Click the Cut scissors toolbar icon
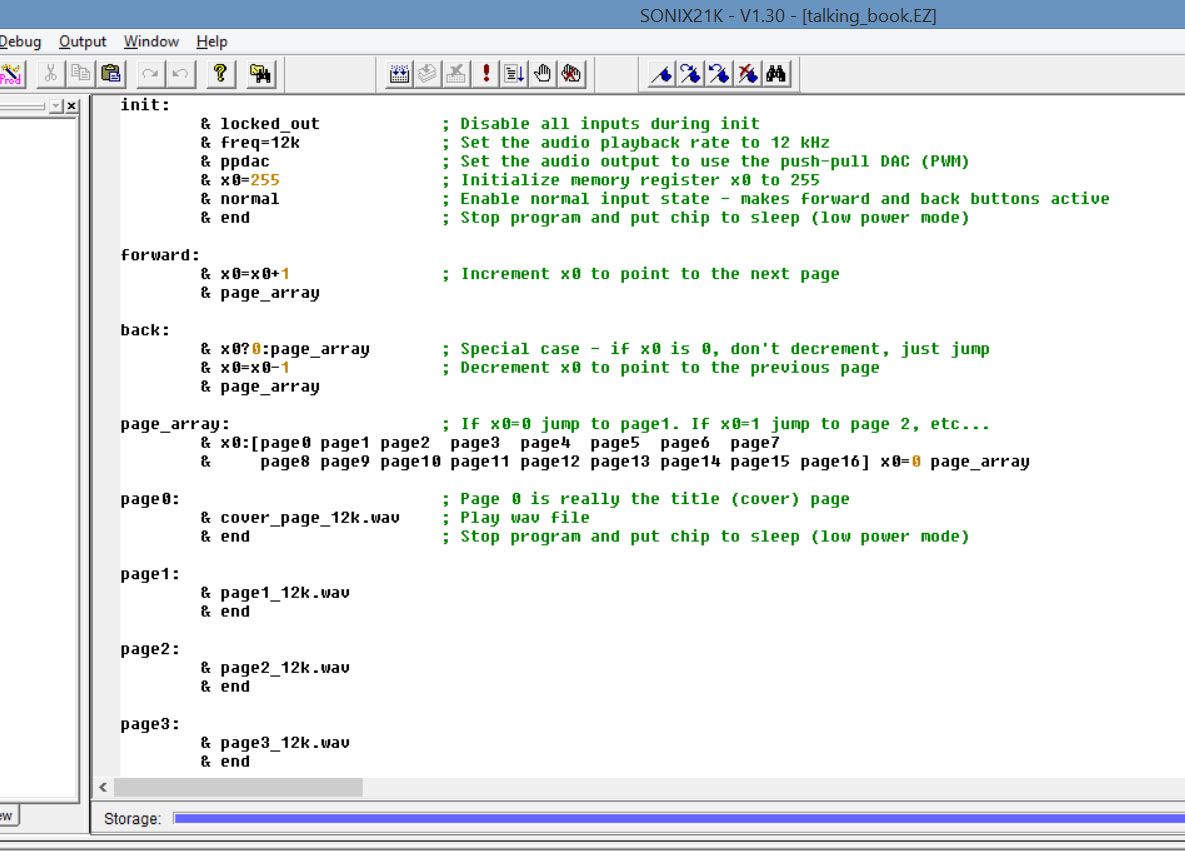Screen dimensions: 1185x856 click(x=51, y=73)
